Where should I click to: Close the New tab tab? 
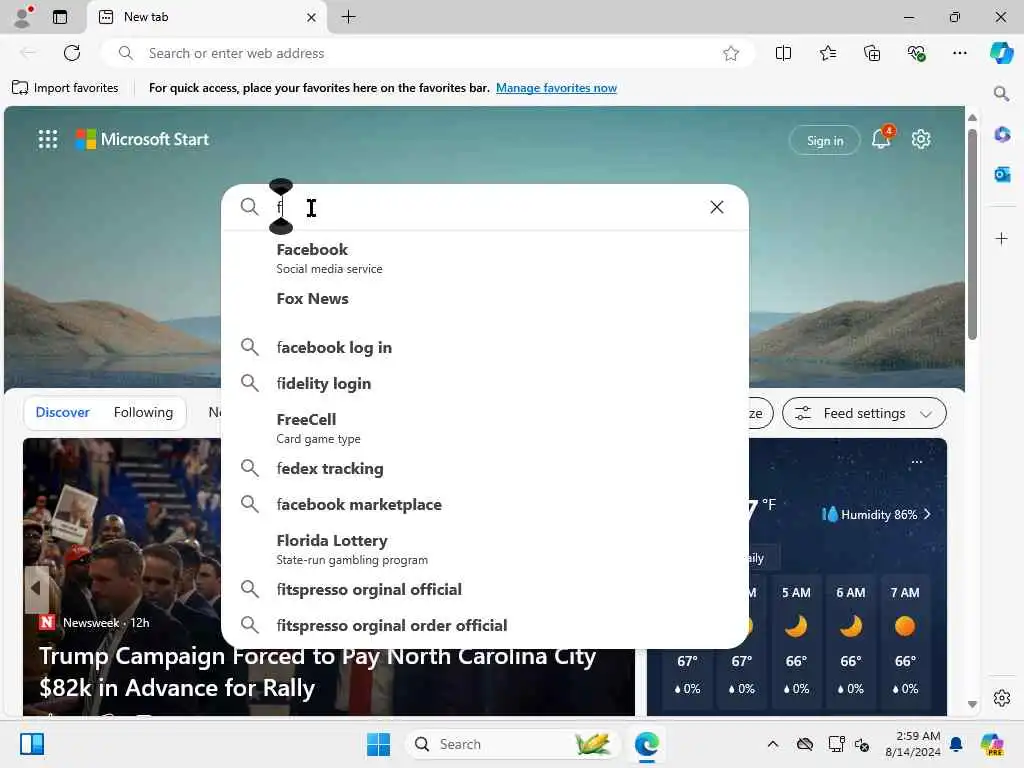(x=312, y=18)
